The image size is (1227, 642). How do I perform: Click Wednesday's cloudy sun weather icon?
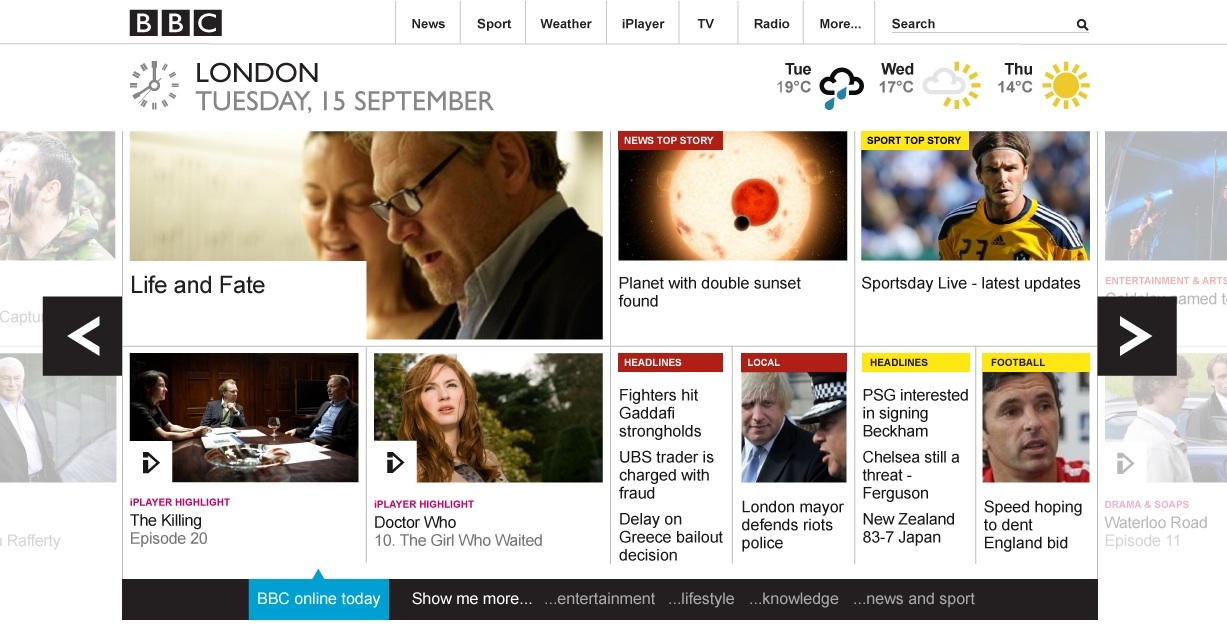(x=951, y=86)
